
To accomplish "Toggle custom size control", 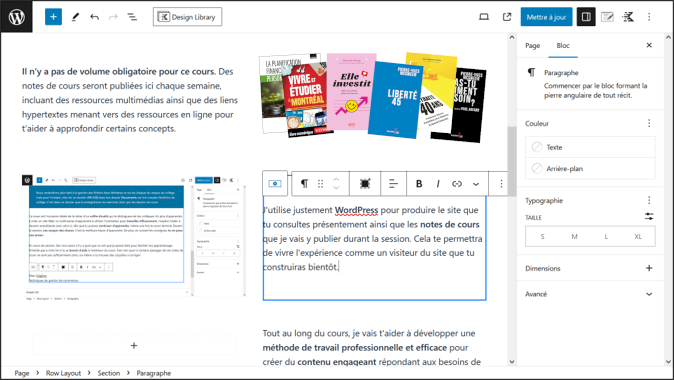I will pos(649,217).
